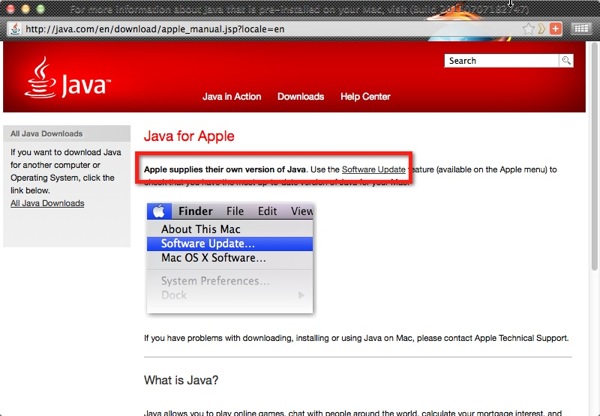Click the What is Java? heading
The width and height of the screenshot is (600, 416).
coord(181,380)
